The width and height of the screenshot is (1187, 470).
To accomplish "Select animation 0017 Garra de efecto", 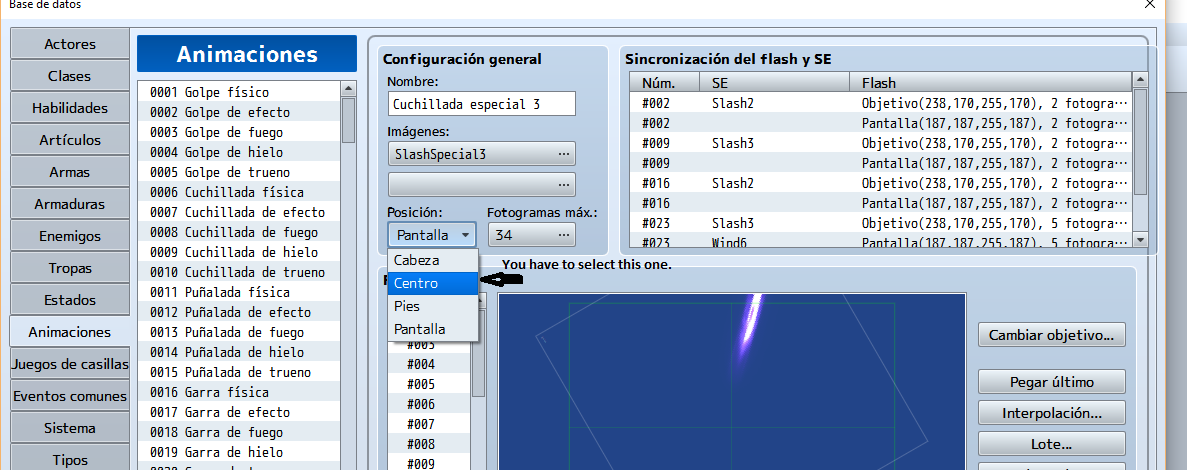I will pyautogui.click(x=239, y=412).
